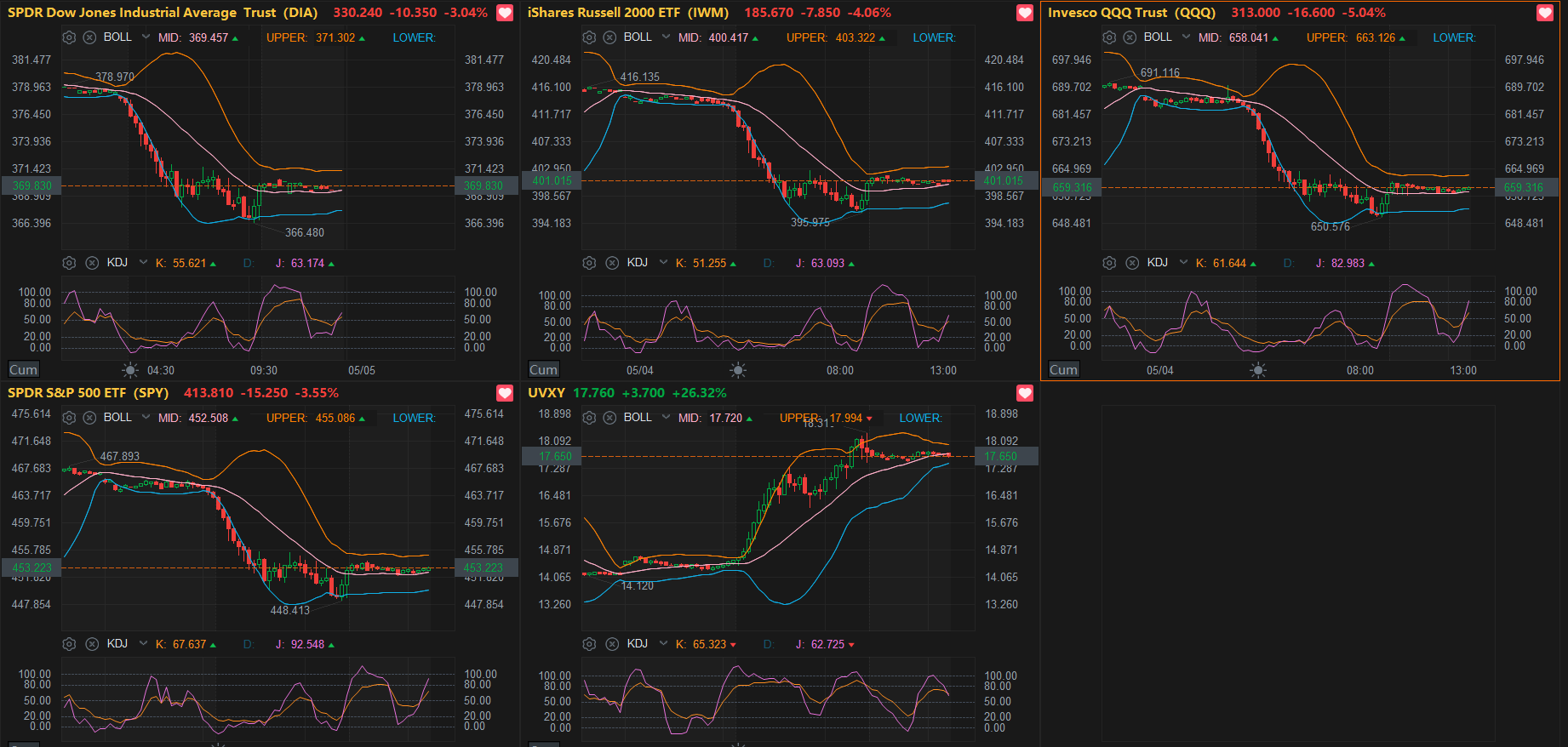This screenshot has height=747, width=1568.
Task: Select the SPDR S&P 500 ETF title
Action: point(89,393)
